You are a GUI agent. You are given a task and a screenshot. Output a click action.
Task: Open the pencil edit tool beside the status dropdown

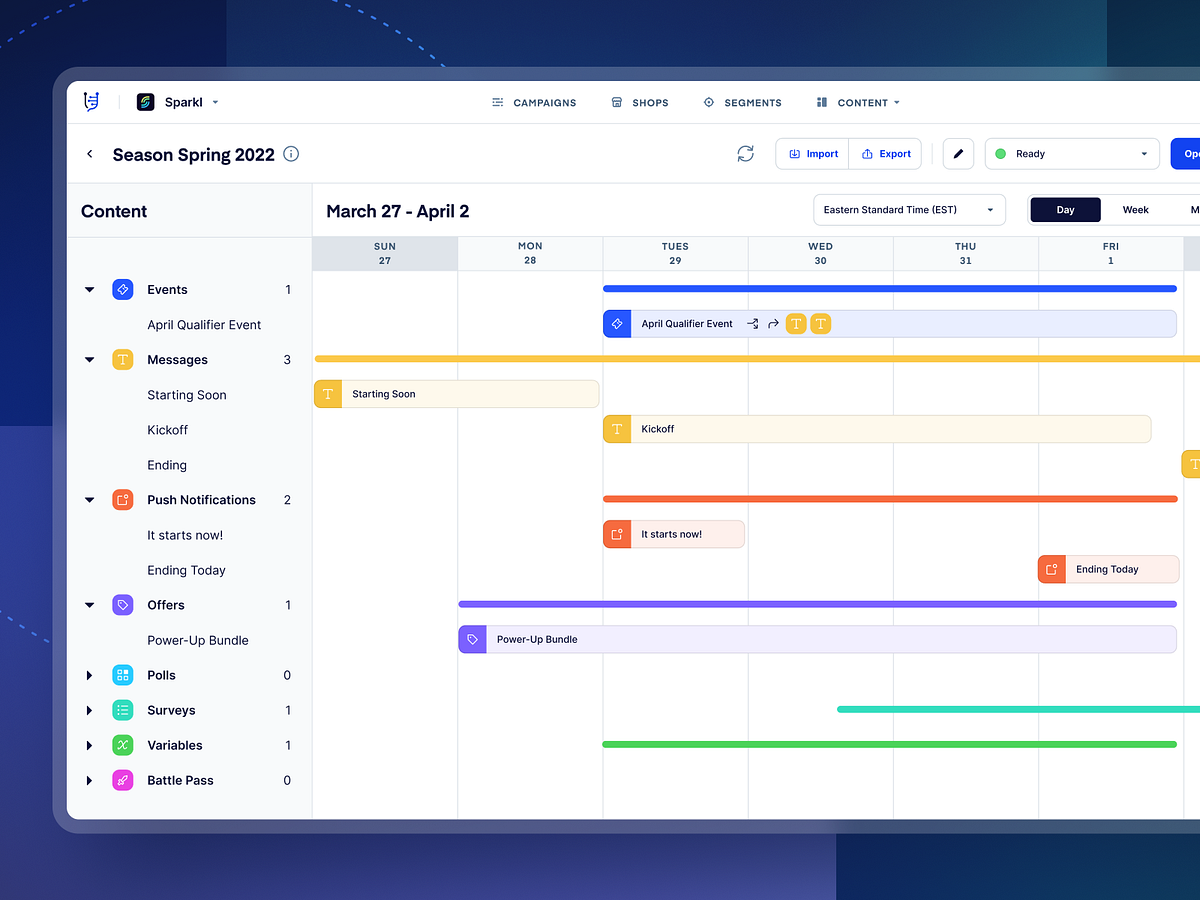(958, 153)
